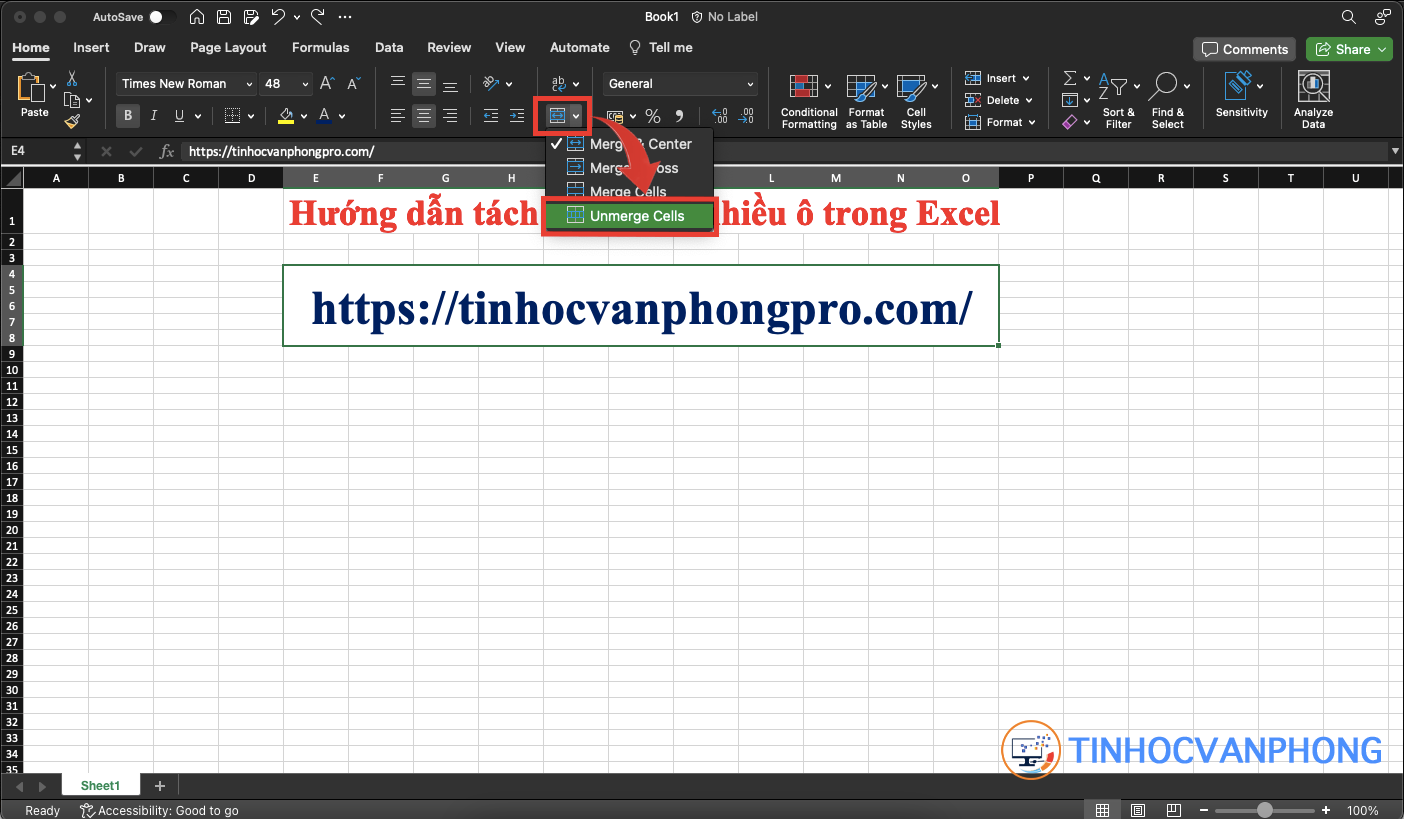The width and height of the screenshot is (1404, 819).
Task: Open the General number format dropdown
Action: (751, 84)
